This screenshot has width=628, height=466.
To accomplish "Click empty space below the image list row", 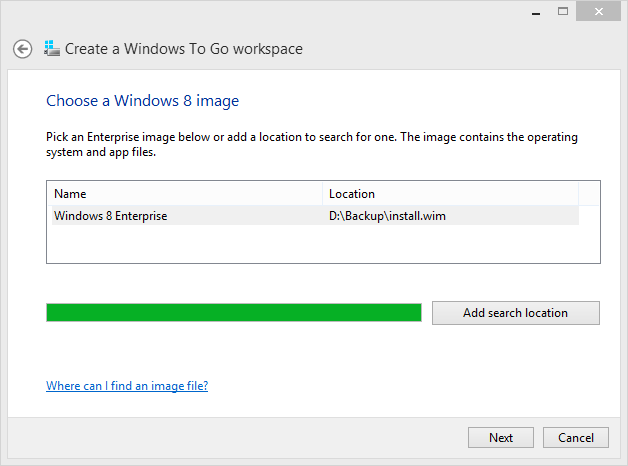I will tap(323, 243).
